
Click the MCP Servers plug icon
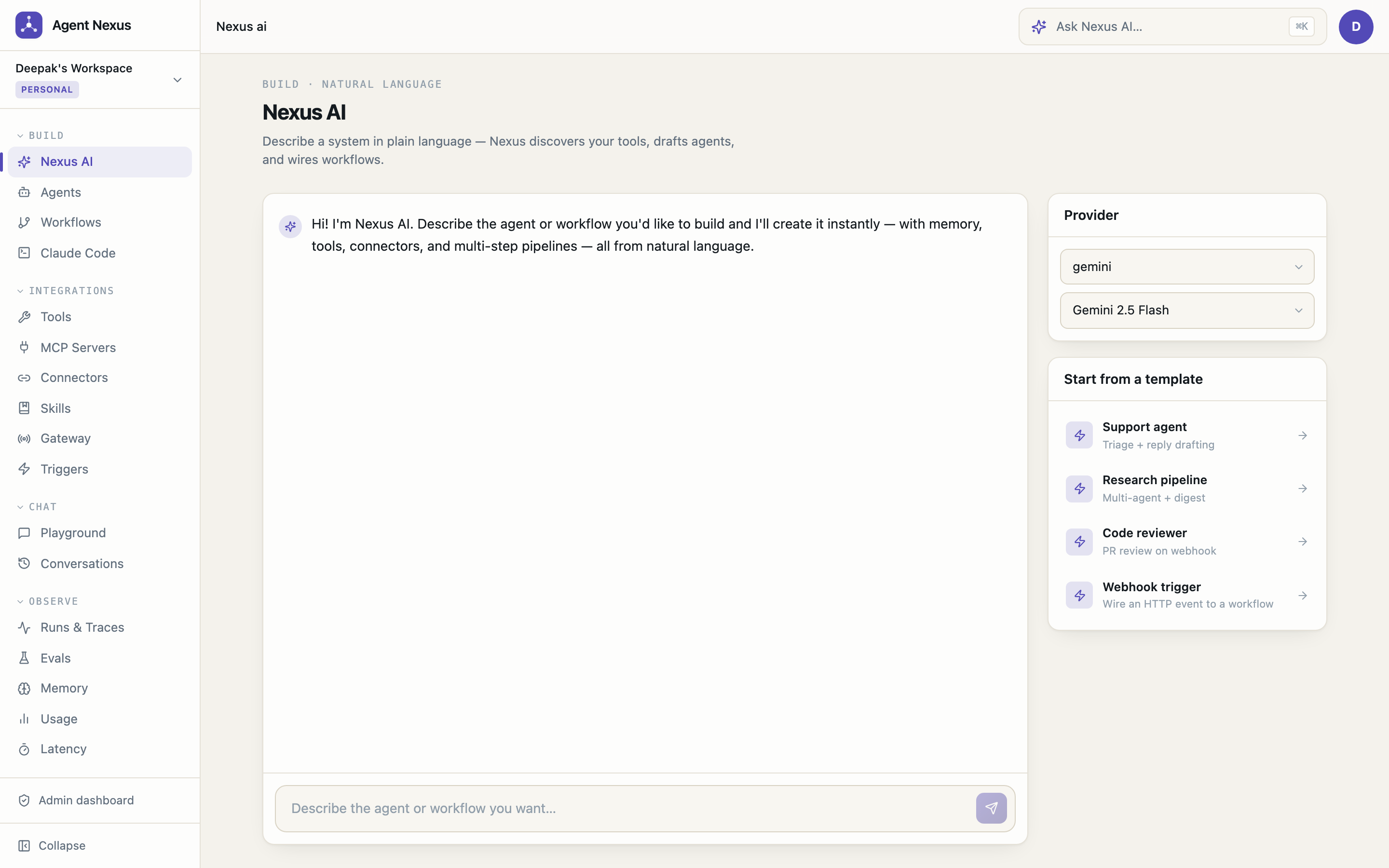tap(24, 347)
